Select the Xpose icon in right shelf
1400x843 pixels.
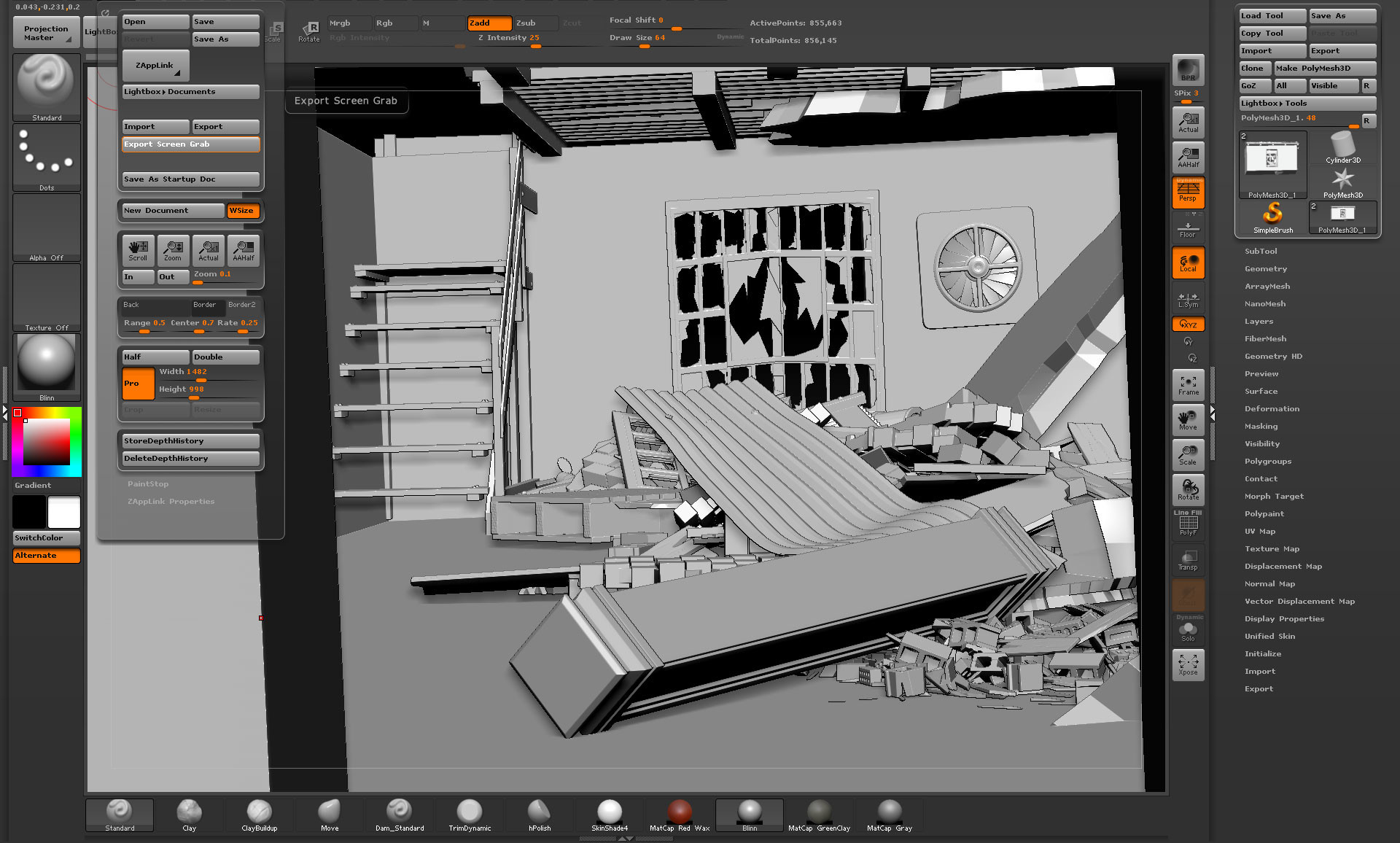pyautogui.click(x=1188, y=664)
